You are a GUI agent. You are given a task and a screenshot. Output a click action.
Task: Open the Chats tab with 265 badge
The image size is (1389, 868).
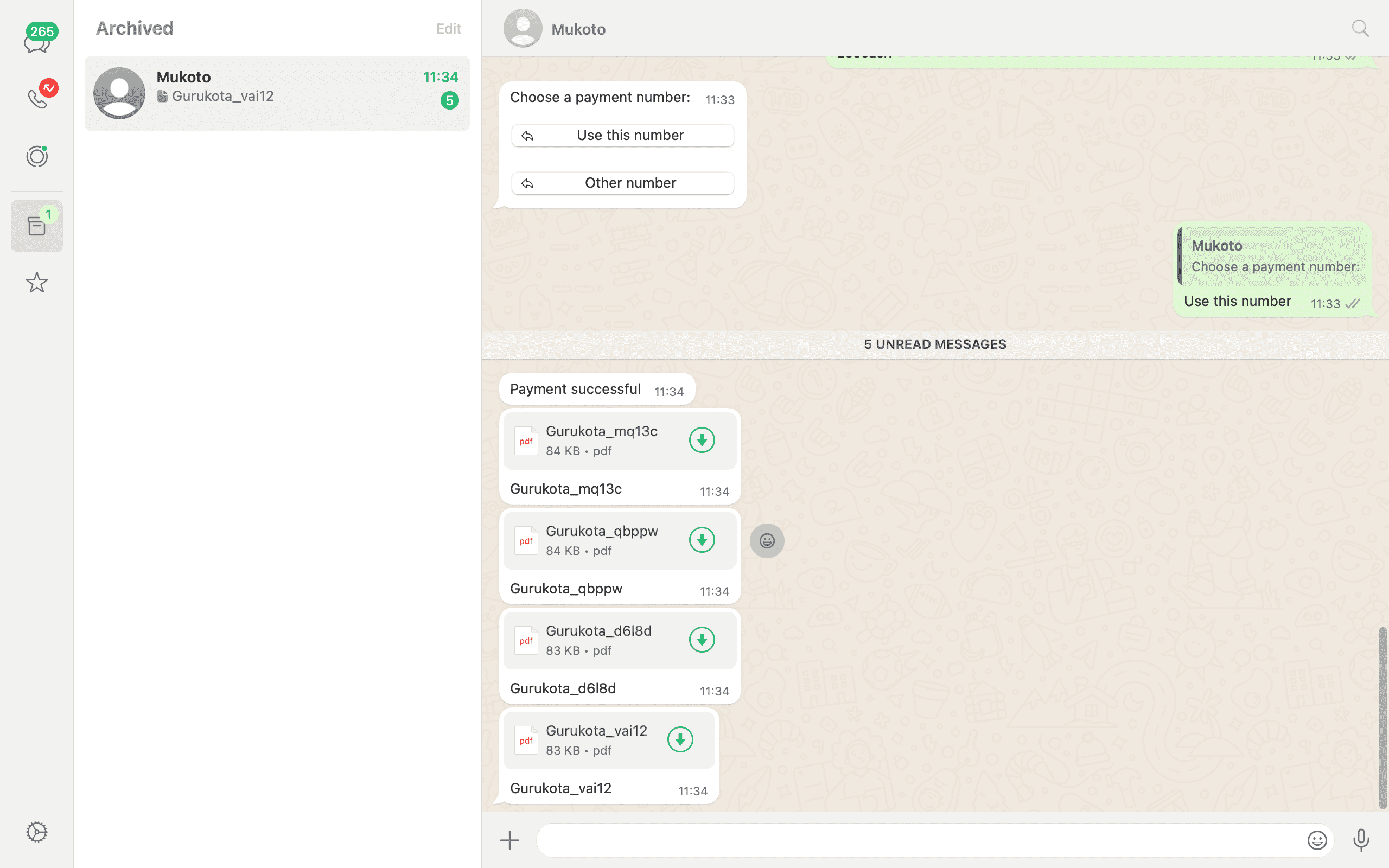(x=37, y=39)
